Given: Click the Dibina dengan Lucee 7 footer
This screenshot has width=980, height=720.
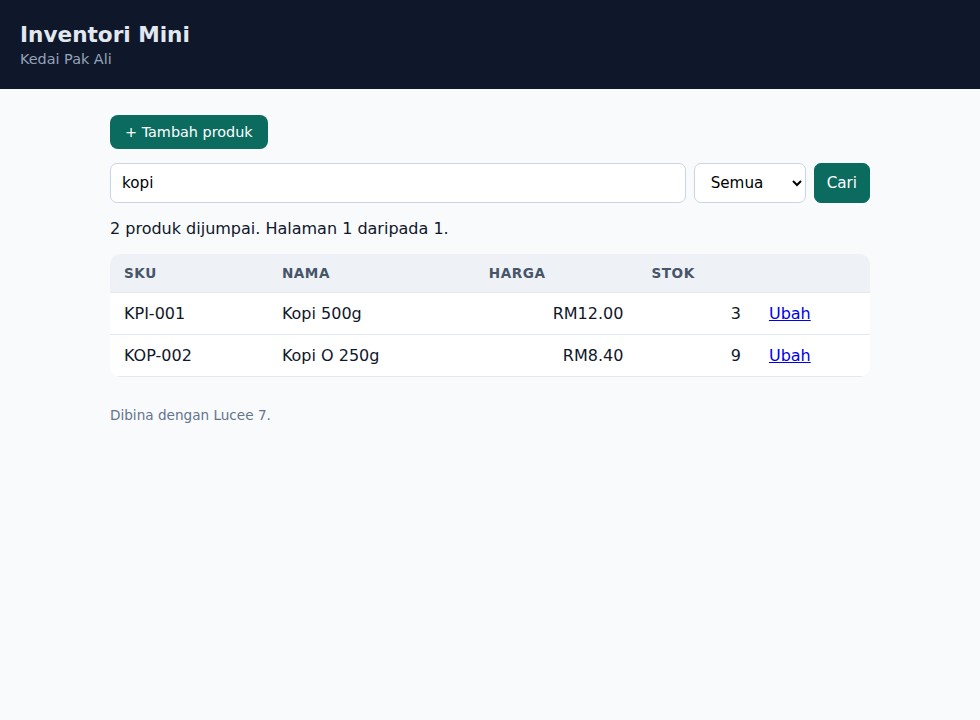Looking at the screenshot, I should pyautogui.click(x=190, y=415).
